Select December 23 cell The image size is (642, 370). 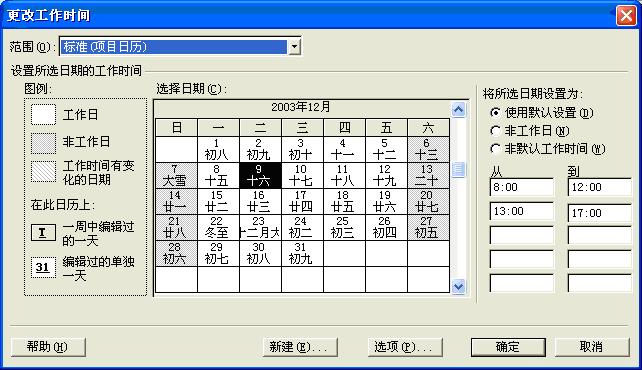pos(260,228)
